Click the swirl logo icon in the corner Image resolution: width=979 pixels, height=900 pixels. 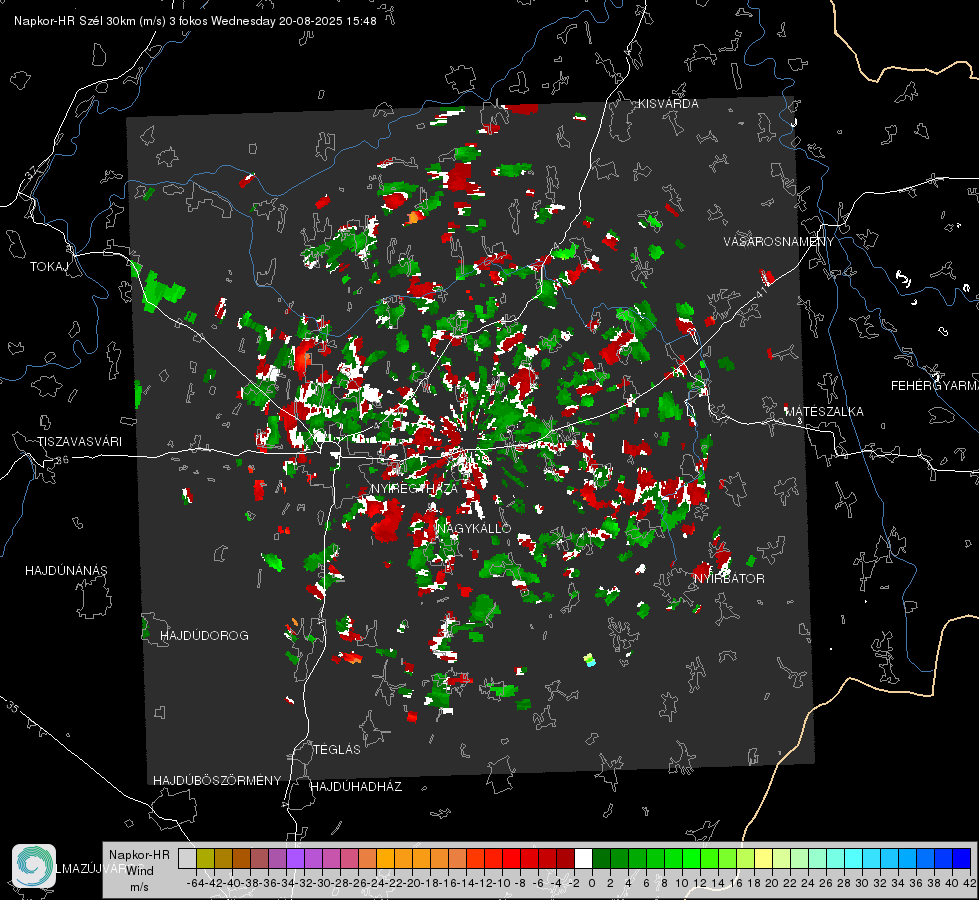34,866
